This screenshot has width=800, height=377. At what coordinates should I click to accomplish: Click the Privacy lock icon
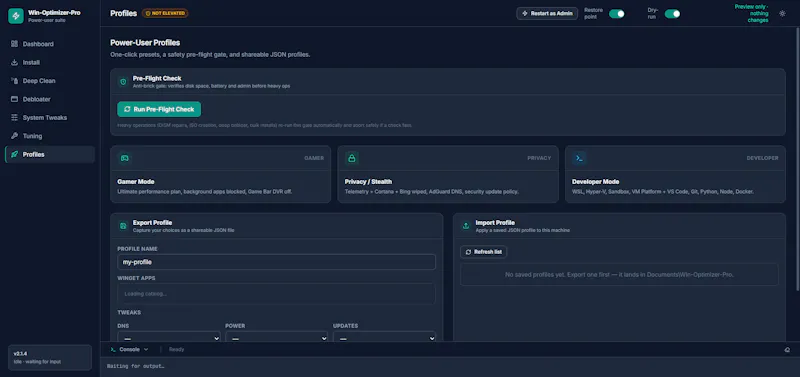(352, 158)
